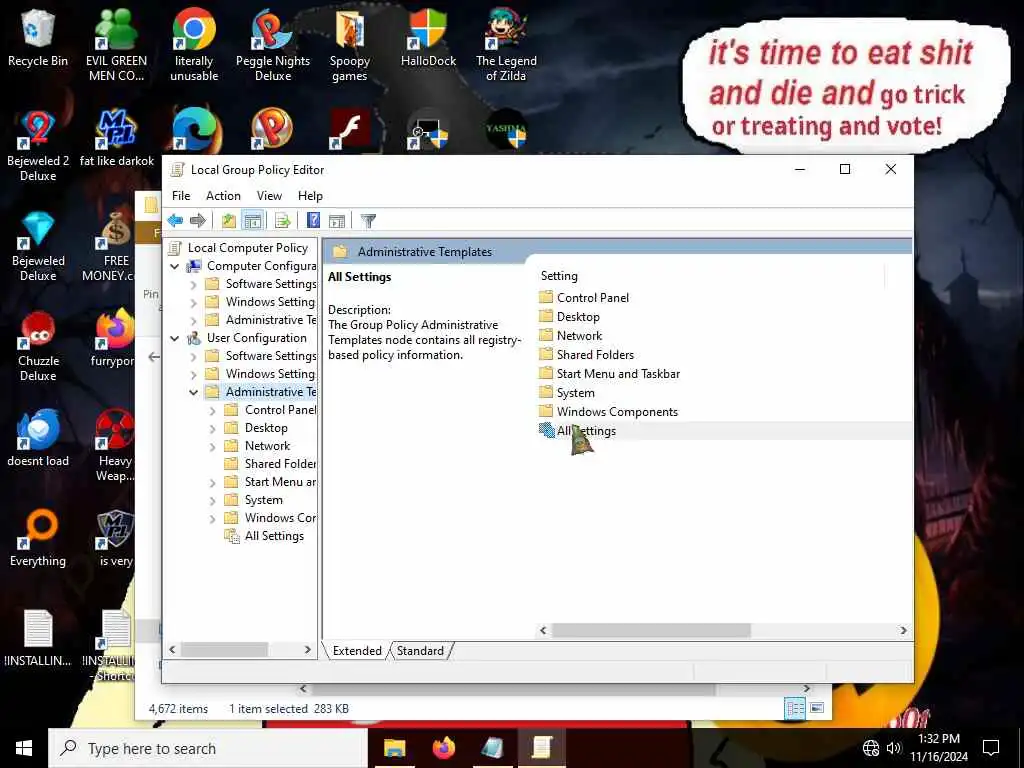Switch File Explorer to large icons view

(x=817, y=708)
